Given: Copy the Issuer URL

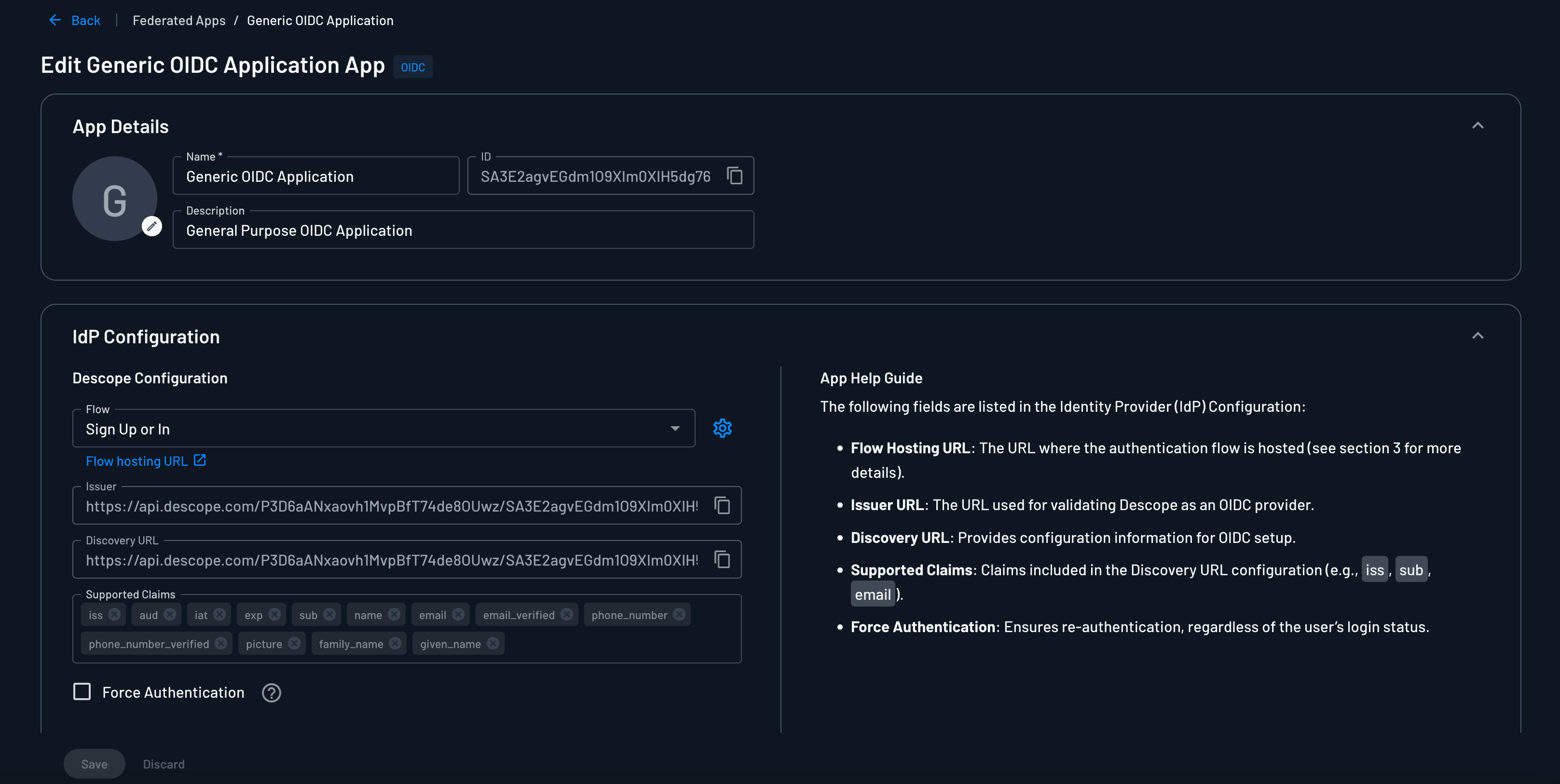Looking at the screenshot, I should tap(722, 505).
